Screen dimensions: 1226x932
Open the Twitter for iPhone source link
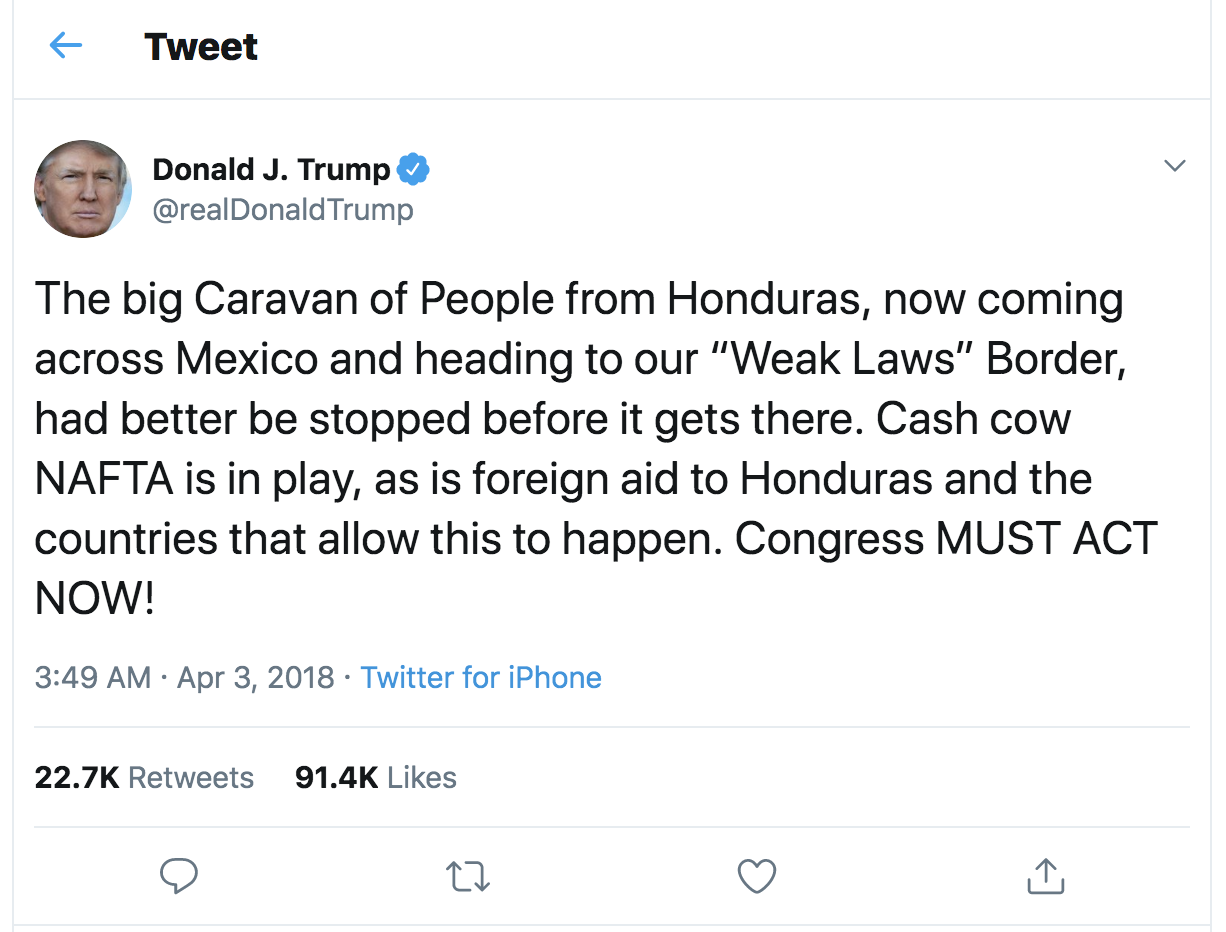pyautogui.click(x=481, y=678)
